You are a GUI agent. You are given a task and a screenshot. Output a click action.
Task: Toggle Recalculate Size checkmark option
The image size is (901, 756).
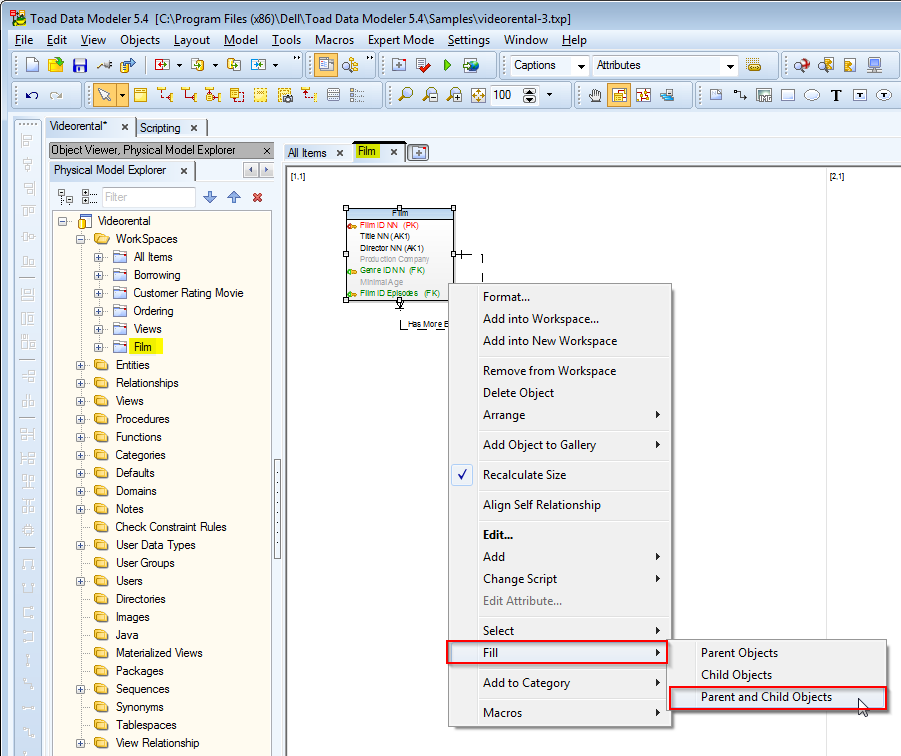point(462,475)
